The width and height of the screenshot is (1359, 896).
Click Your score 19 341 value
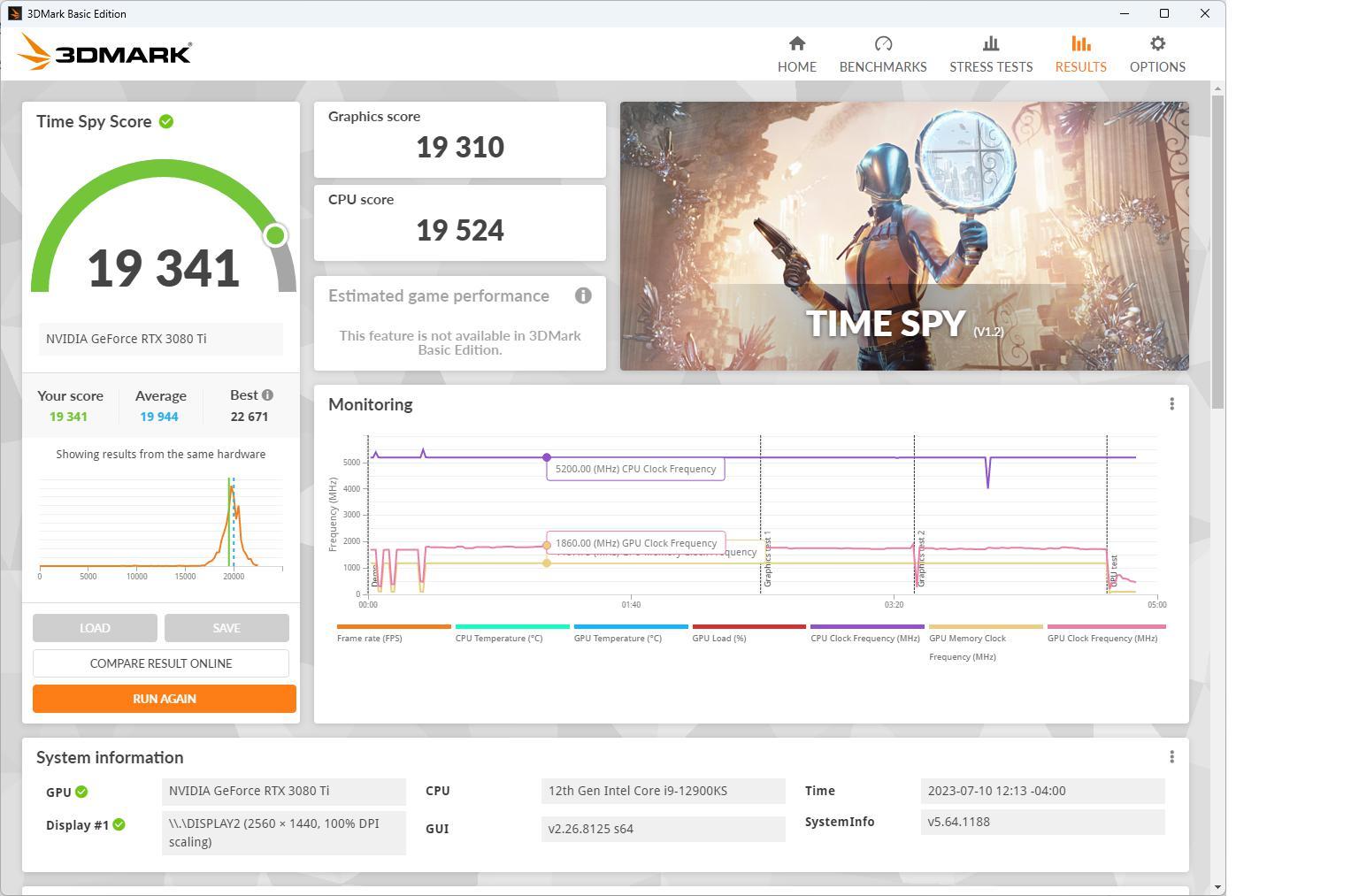[x=68, y=417]
